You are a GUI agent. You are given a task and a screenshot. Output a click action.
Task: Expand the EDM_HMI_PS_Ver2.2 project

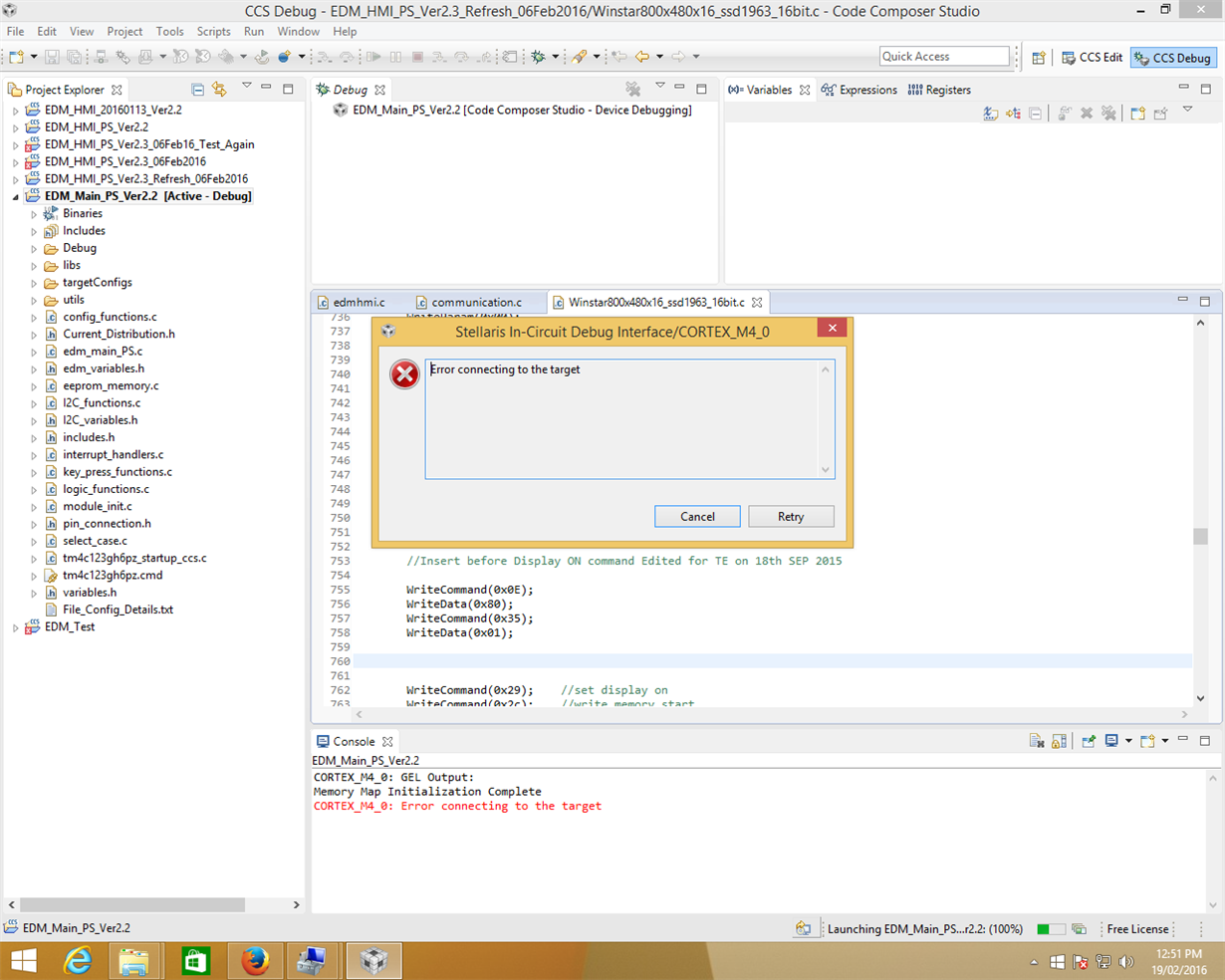(x=16, y=127)
